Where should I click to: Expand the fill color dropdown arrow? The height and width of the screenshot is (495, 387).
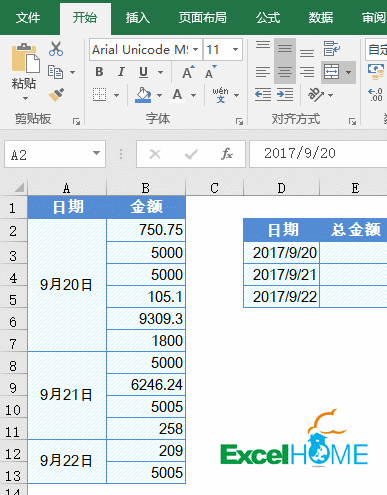(159, 95)
